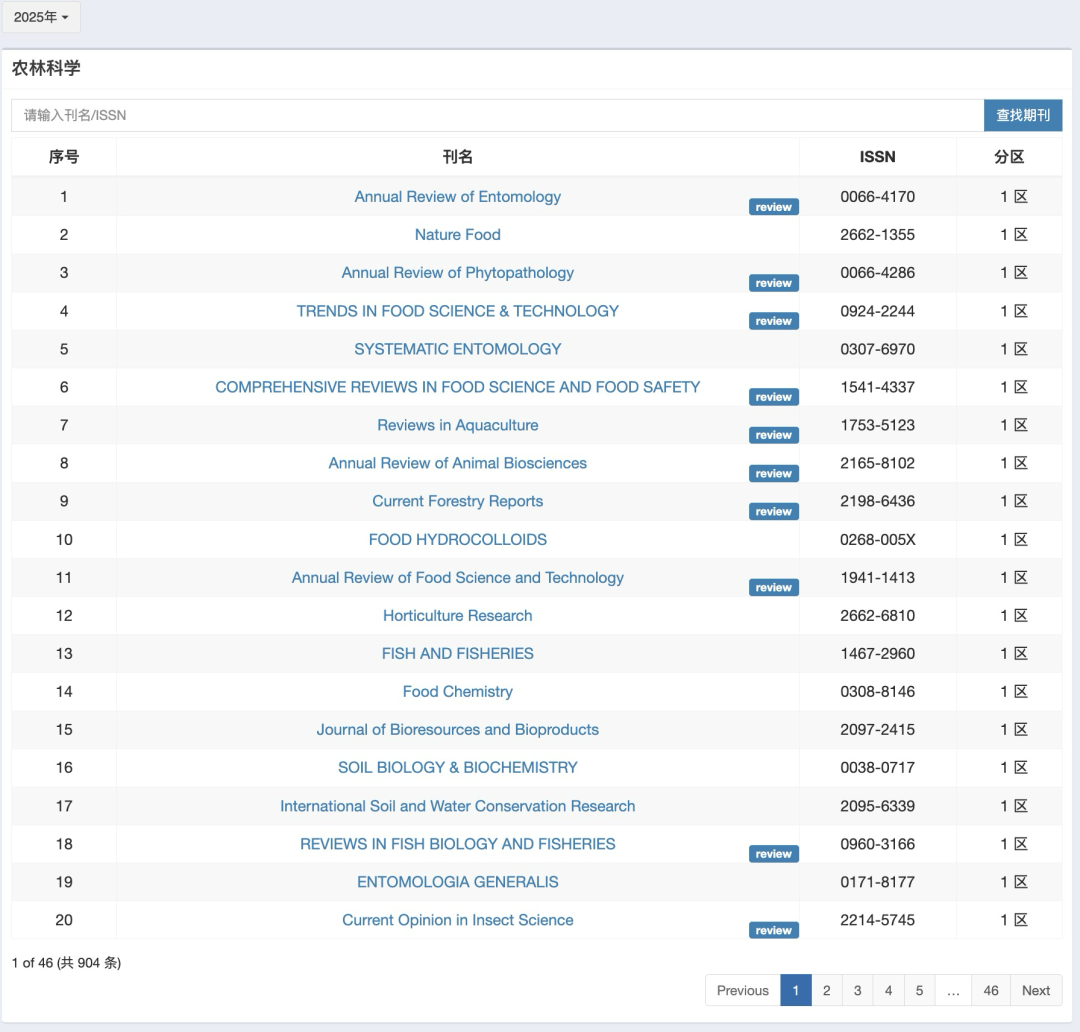
Task: Open SYSTEMATIC ENTOMOLOGY journal link
Action: click(457, 349)
